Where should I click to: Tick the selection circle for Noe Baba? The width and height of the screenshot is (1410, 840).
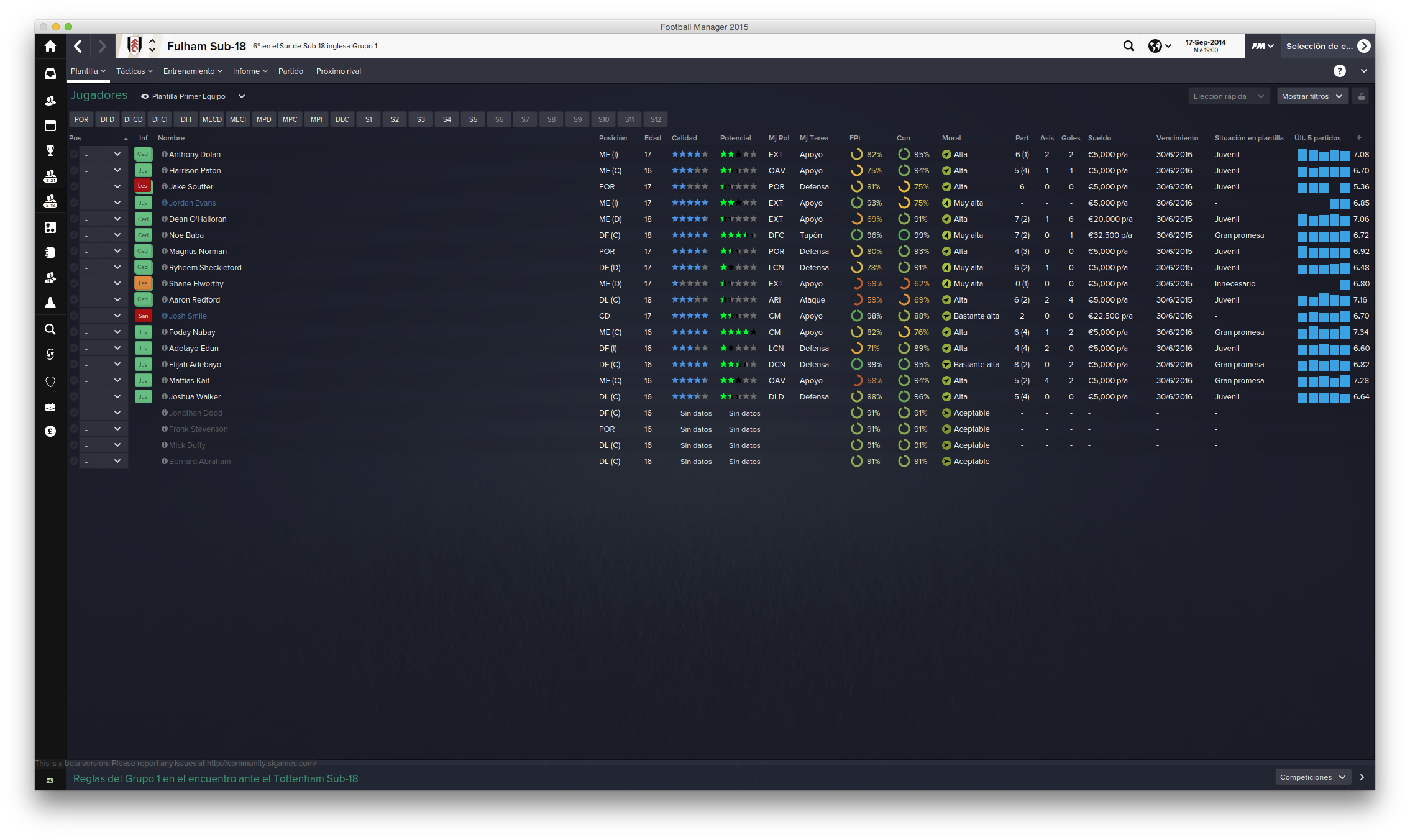[x=74, y=235]
